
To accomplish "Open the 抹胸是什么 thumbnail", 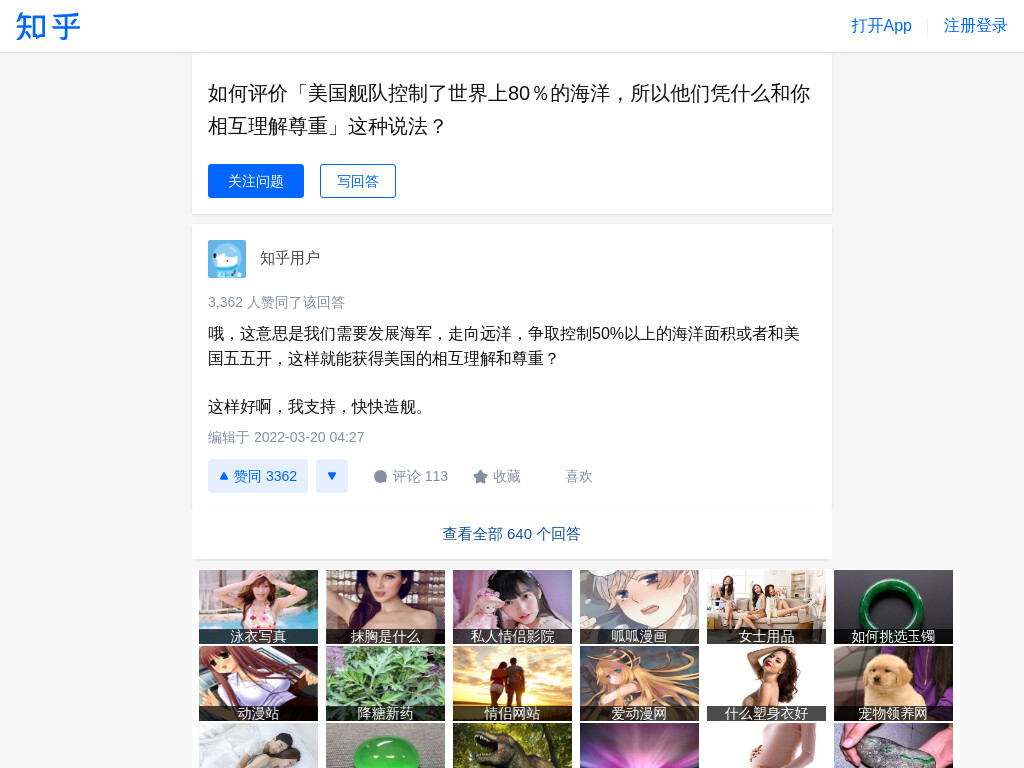I will click(385, 607).
